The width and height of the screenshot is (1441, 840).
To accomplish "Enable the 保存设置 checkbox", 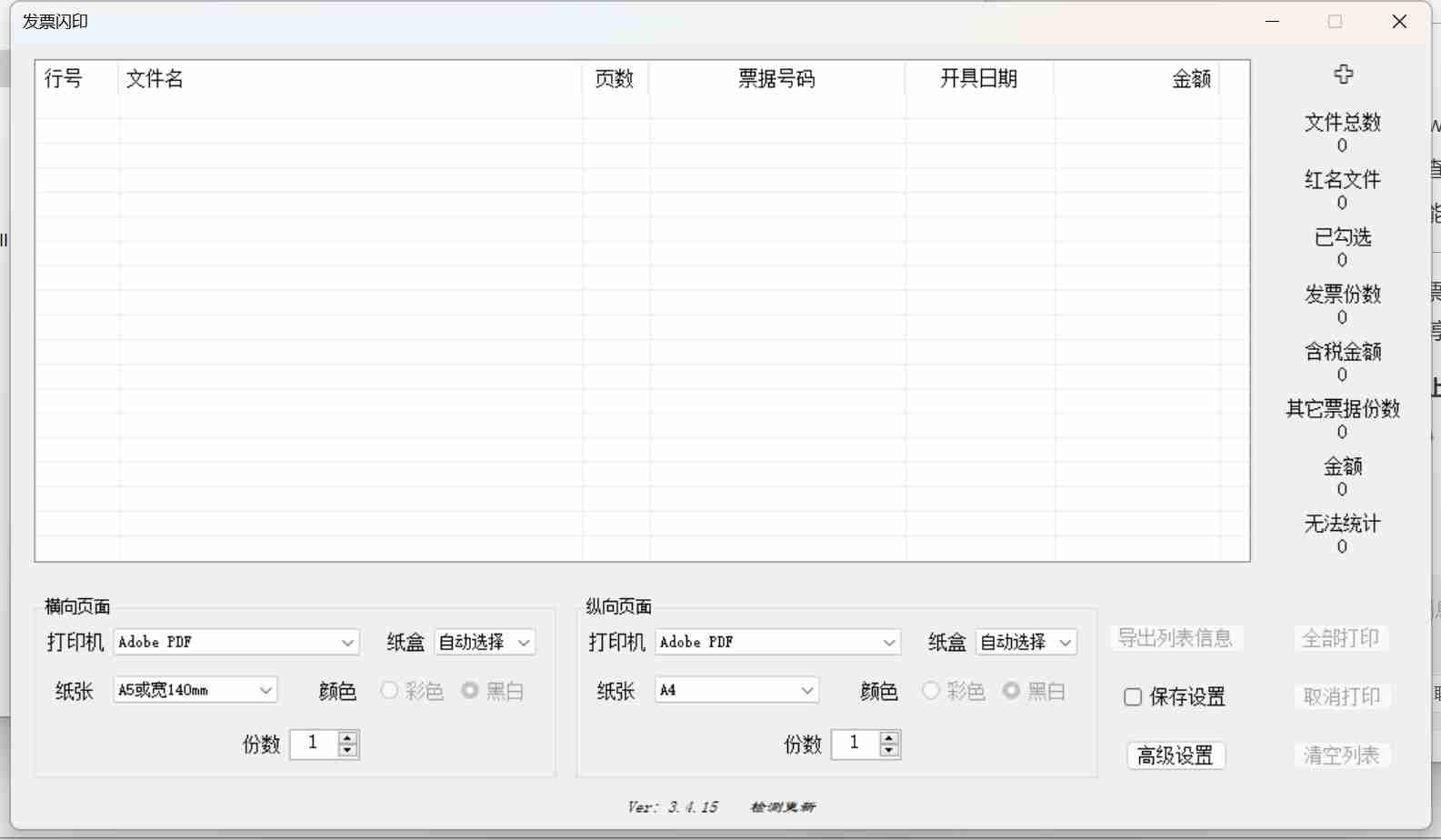I will 1133,697.
